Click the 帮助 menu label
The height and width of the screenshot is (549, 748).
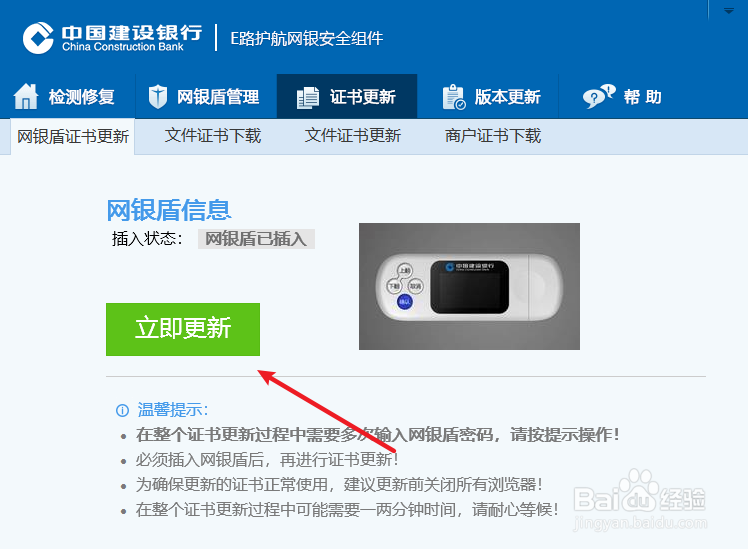(x=642, y=97)
